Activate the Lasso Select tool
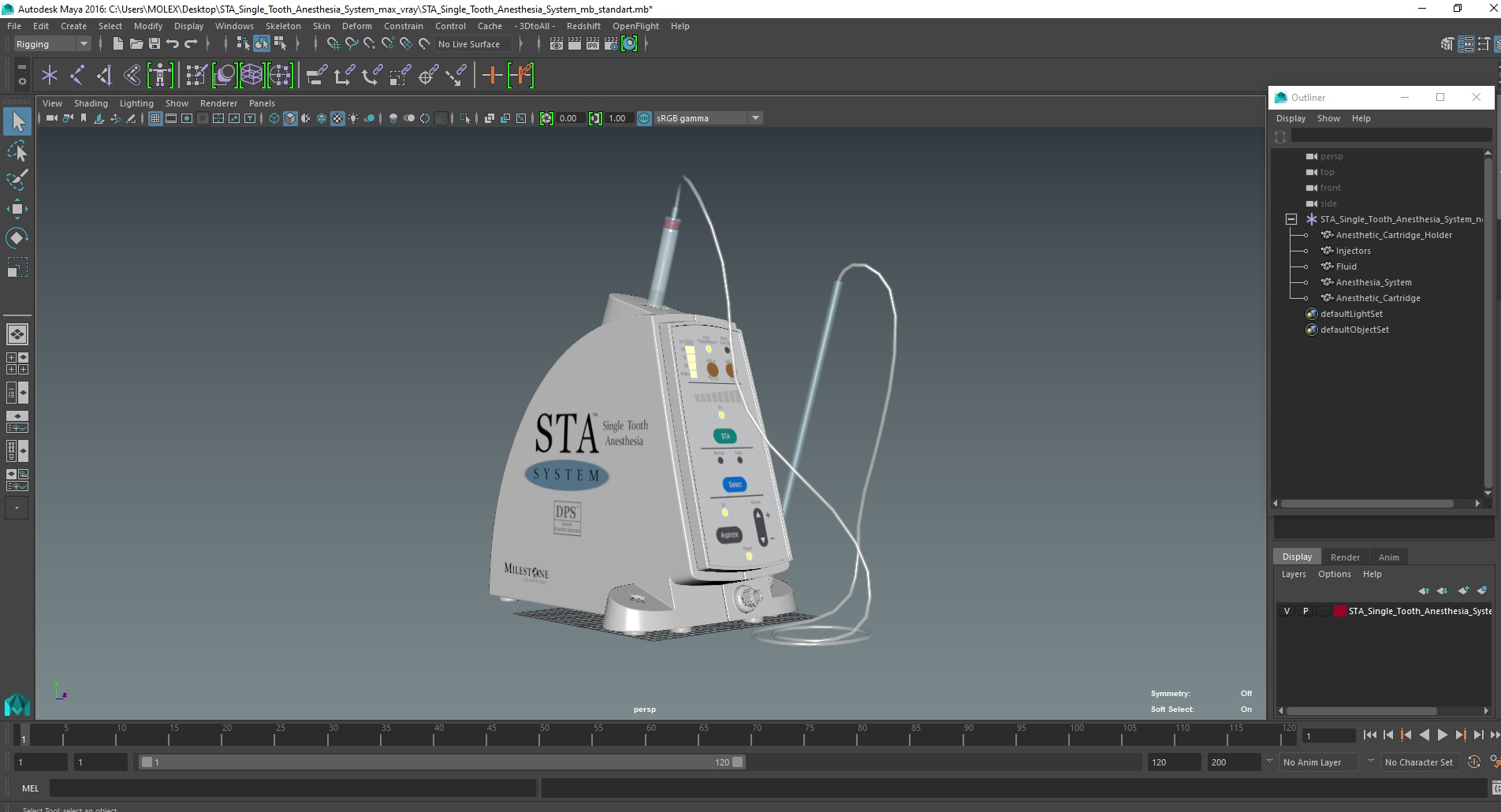The image size is (1501, 812). [17, 151]
